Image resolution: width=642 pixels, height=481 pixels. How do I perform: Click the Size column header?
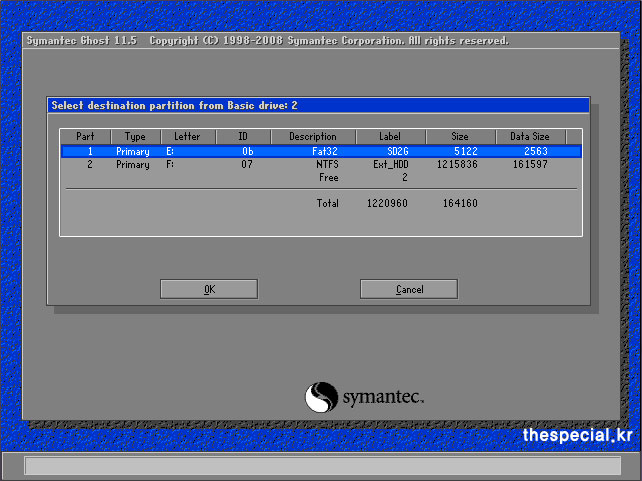click(x=460, y=136)
